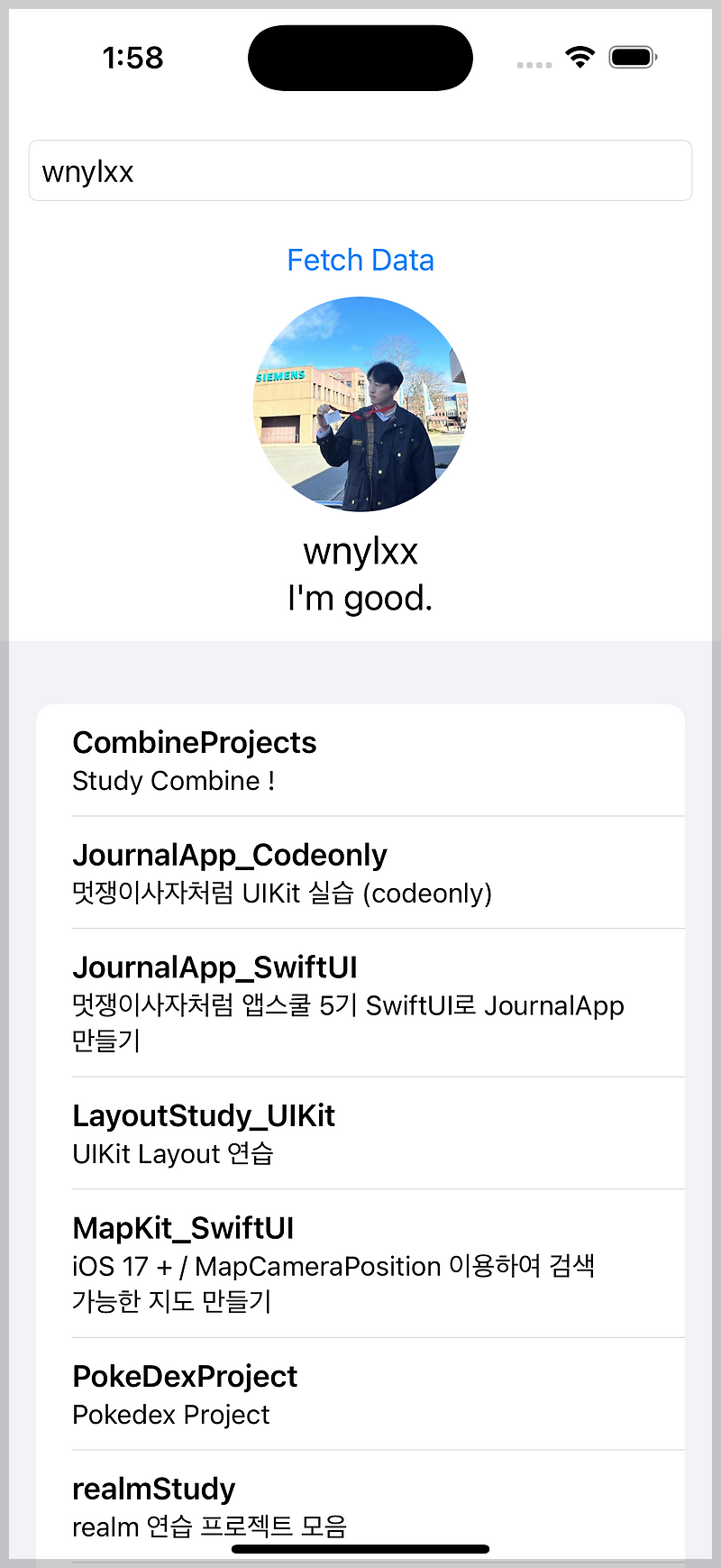
Task: Open the CombineProjects repository row
Action: pos(360,760)
